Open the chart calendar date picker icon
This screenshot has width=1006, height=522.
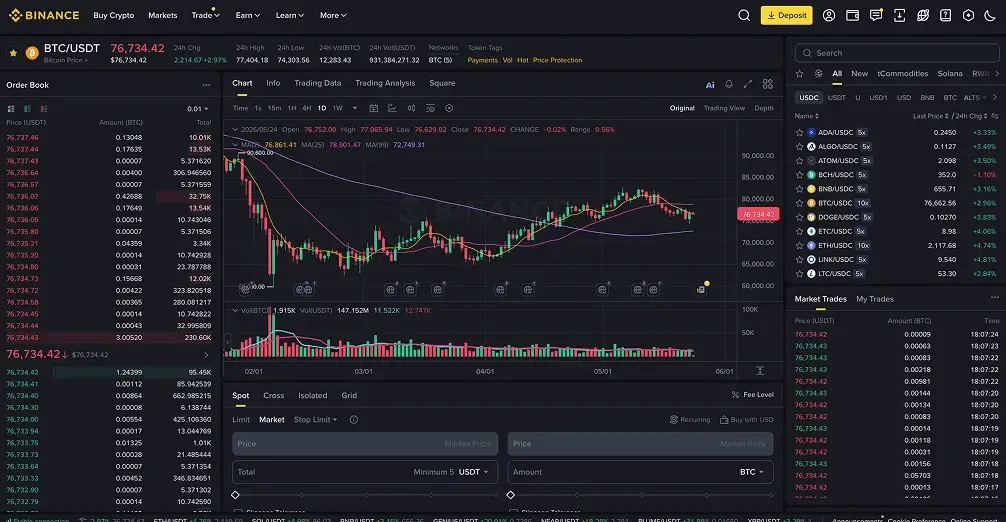pyautogui.click(x=373, y=108)
